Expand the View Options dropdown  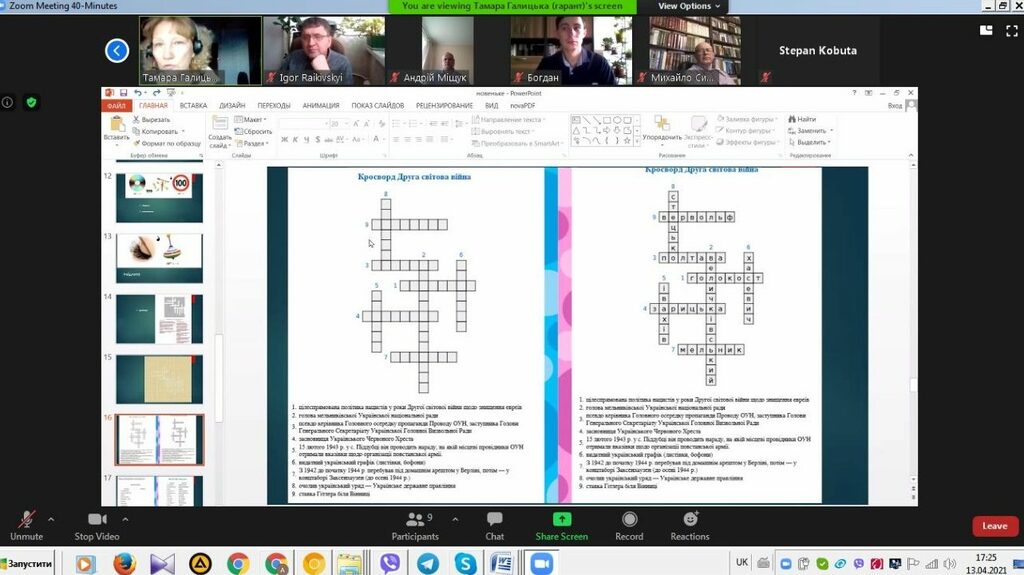click(689, 6)
